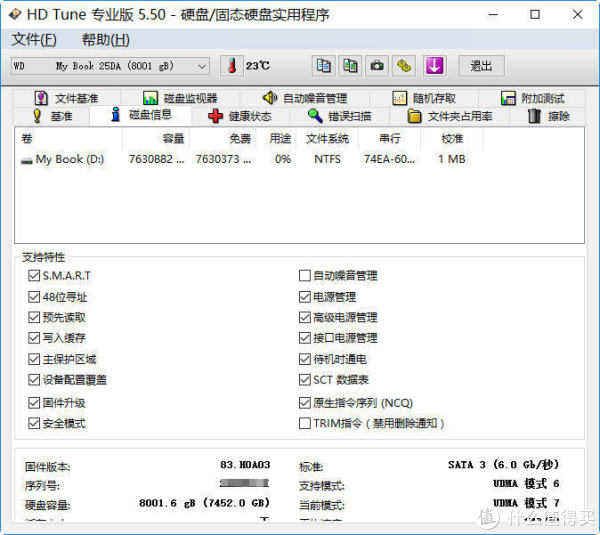This screenshot has height=535, width=600.
Task: Click the 校准 column header
Action: point(452,138)
